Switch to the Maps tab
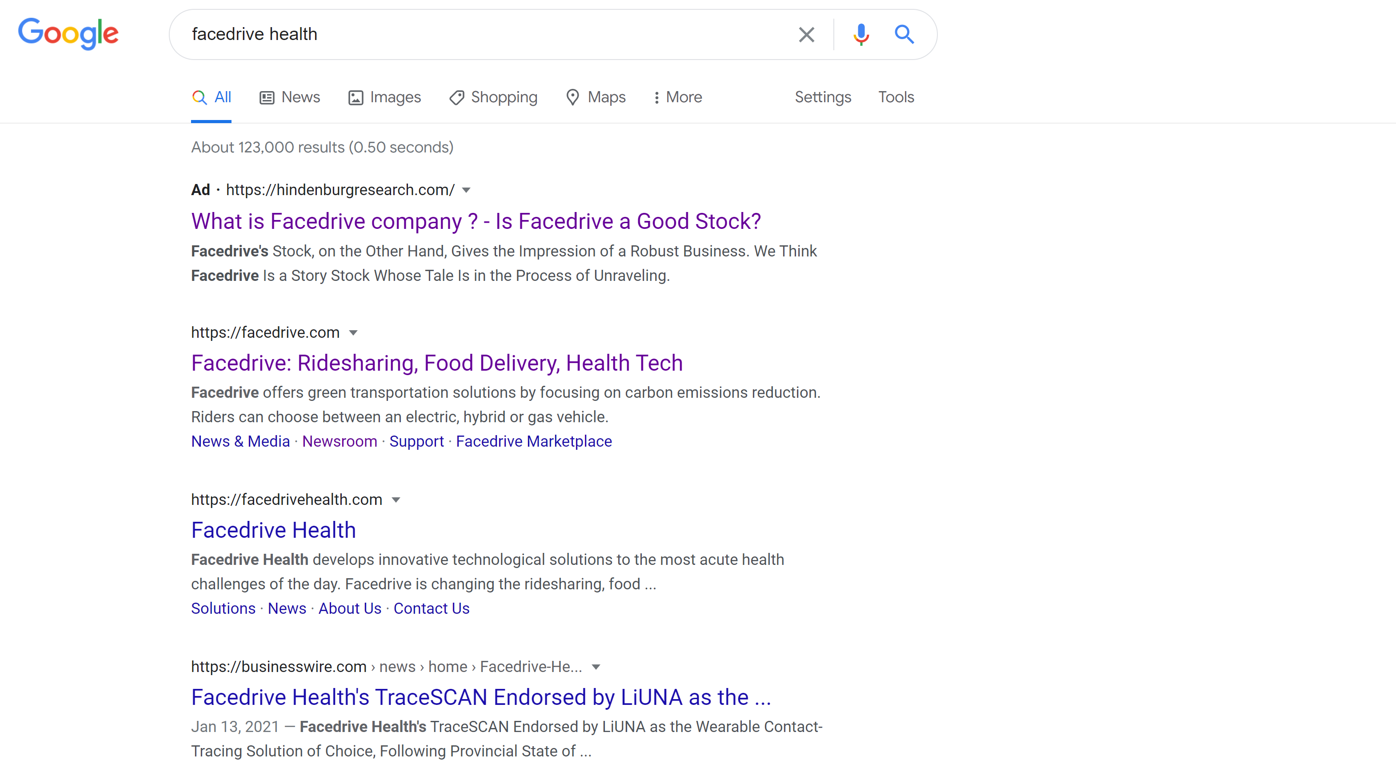 pyautogui.click(x=595, y=97)
